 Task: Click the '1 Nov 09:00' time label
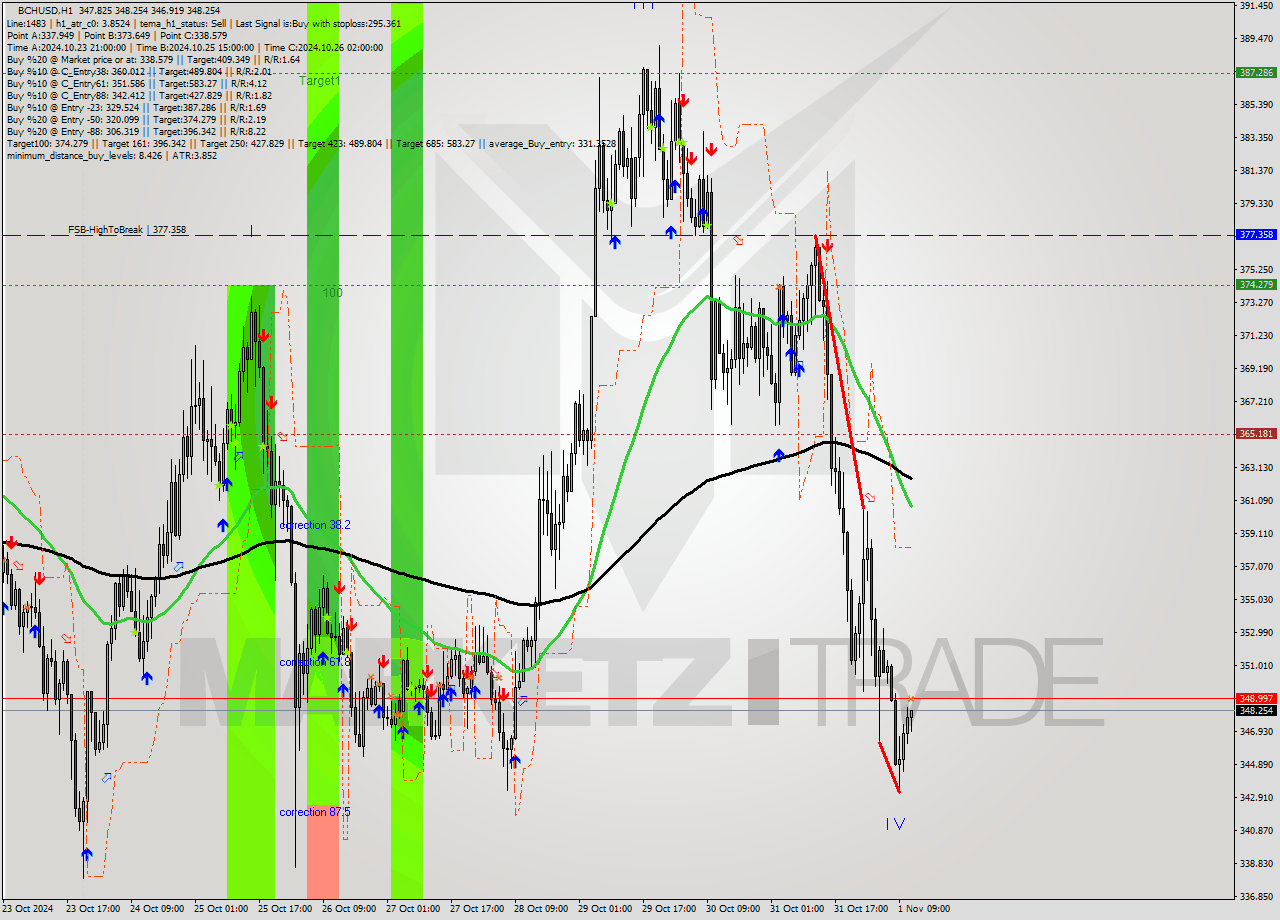(924, 909)
